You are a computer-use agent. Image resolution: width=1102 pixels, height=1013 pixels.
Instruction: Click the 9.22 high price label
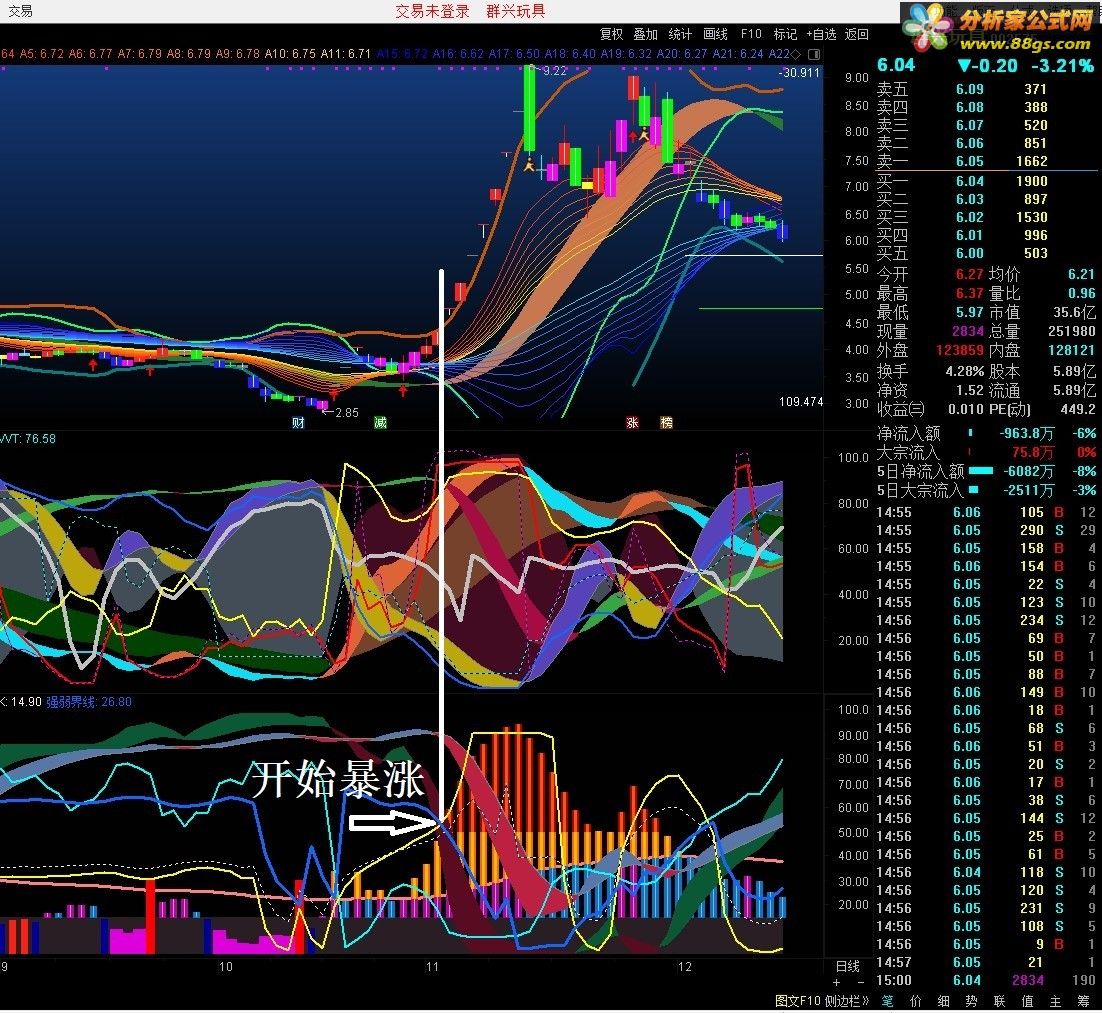pos(554,71)
